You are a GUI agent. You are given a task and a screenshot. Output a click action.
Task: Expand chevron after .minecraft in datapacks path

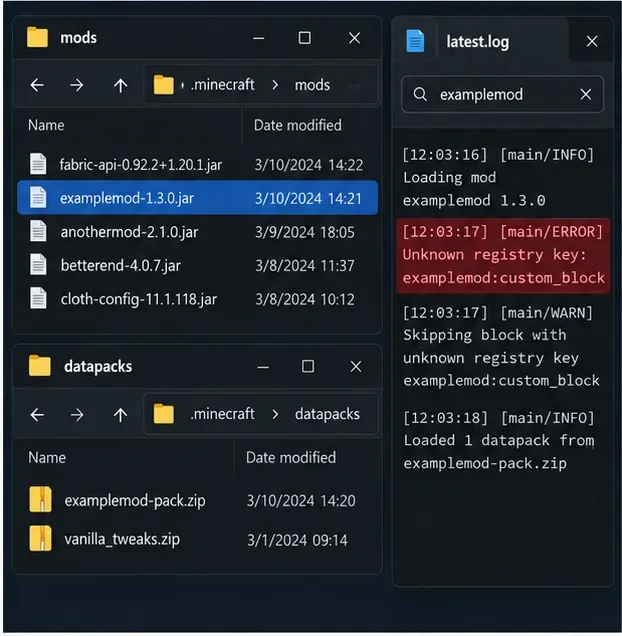pyautogui.click(x=275, y=414)
